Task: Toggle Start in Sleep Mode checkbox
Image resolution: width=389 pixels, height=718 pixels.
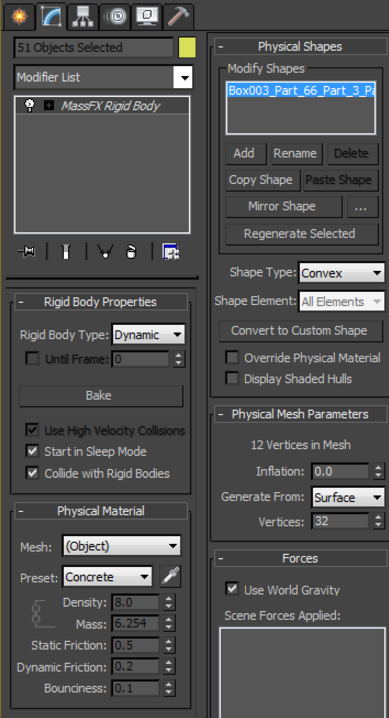Action: pos(32,451)
